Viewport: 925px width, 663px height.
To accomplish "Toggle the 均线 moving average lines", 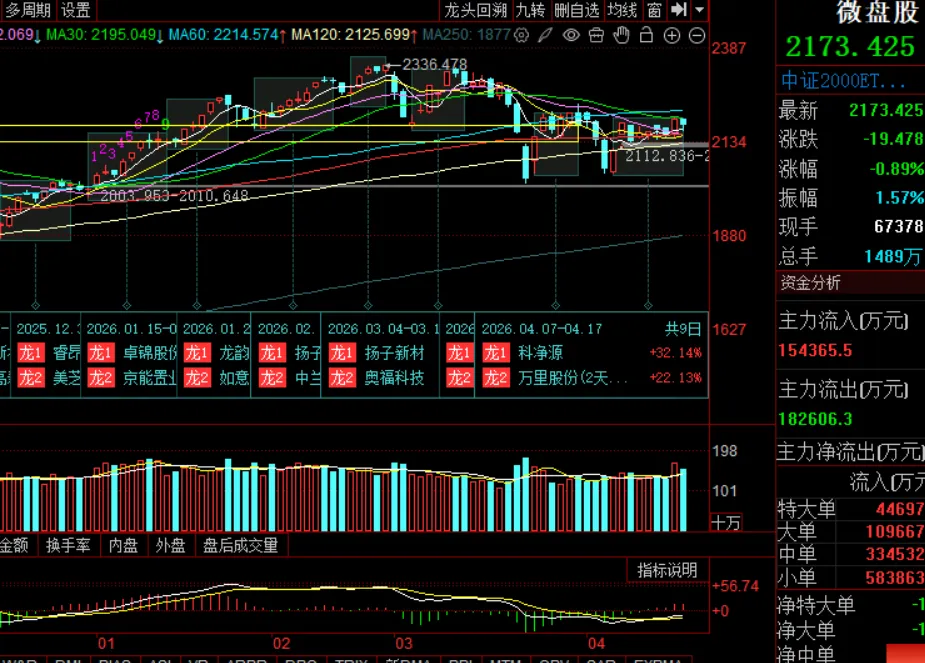I will pos(622,9).
